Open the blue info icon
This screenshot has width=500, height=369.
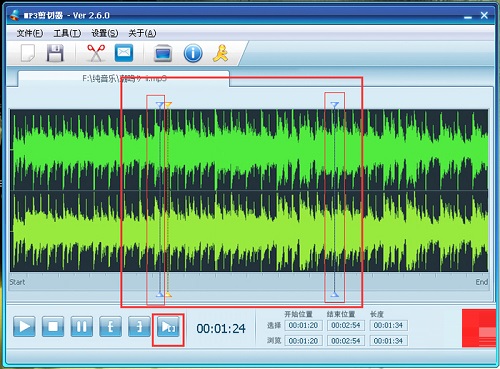(x=193, y=53)
